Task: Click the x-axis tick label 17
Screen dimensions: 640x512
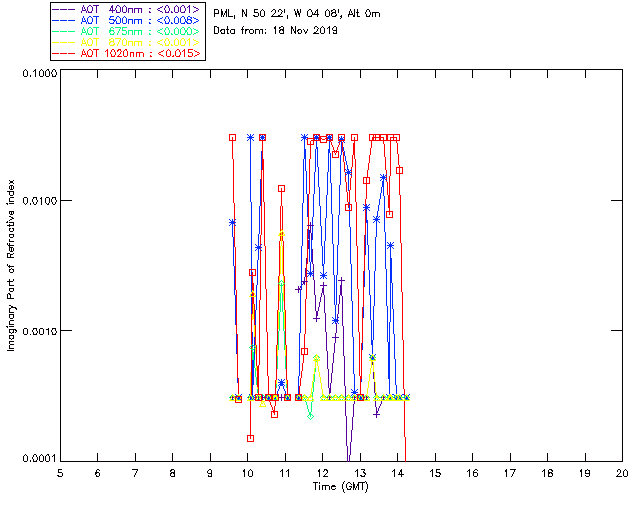Action: 510,473
